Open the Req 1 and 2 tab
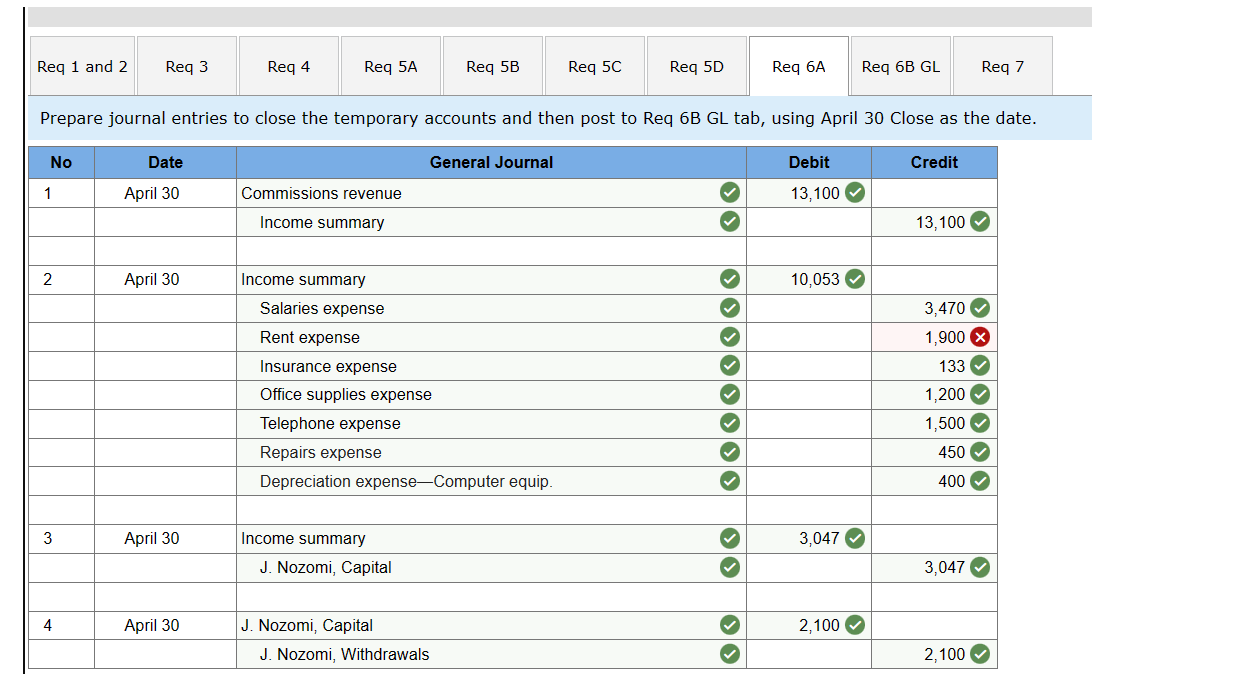 (x=82, y=65)
